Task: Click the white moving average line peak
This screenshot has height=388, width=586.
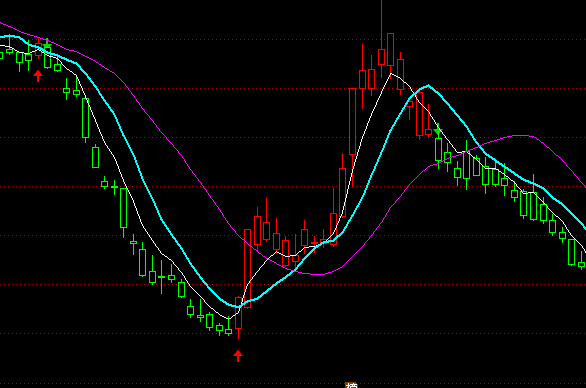Action: (x=391, y=74)
